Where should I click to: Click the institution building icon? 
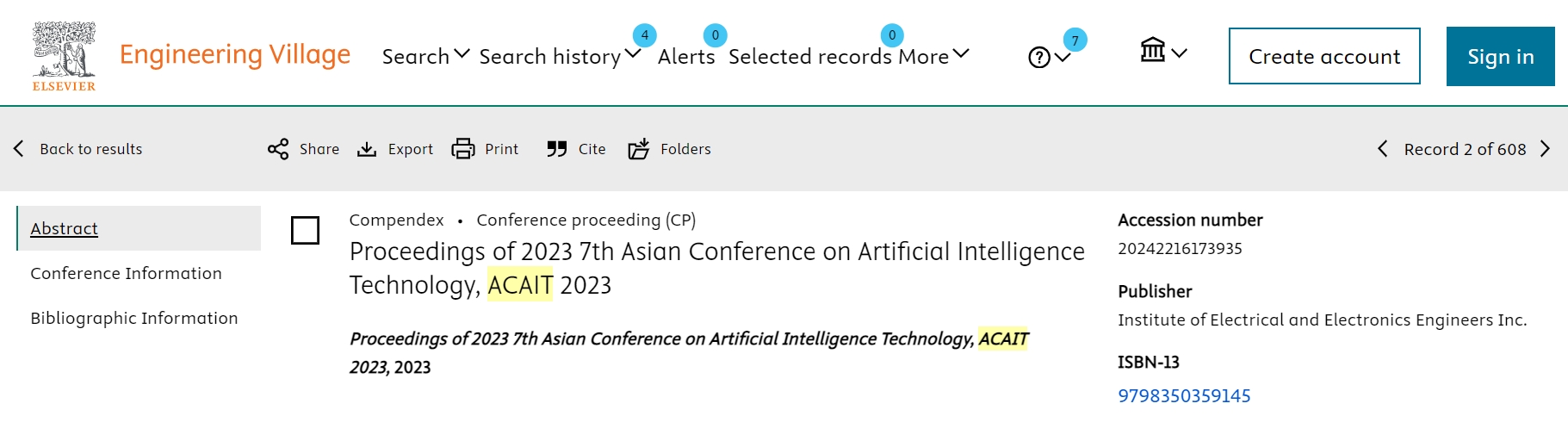(1153, 51)
